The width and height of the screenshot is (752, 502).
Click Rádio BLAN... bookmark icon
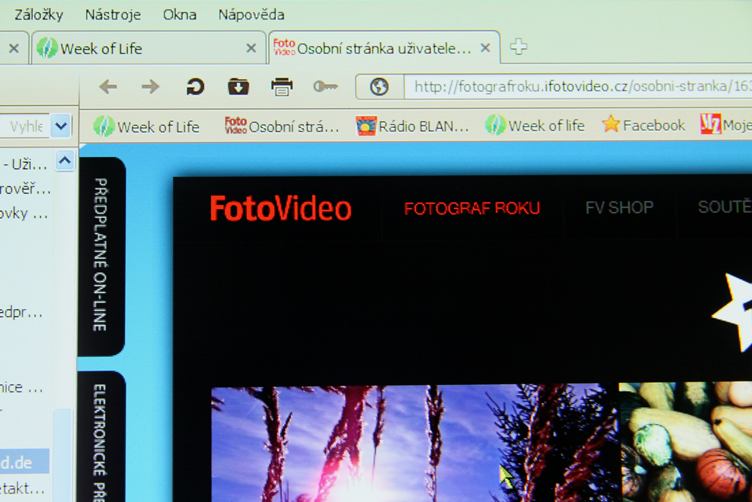[366, 126]
